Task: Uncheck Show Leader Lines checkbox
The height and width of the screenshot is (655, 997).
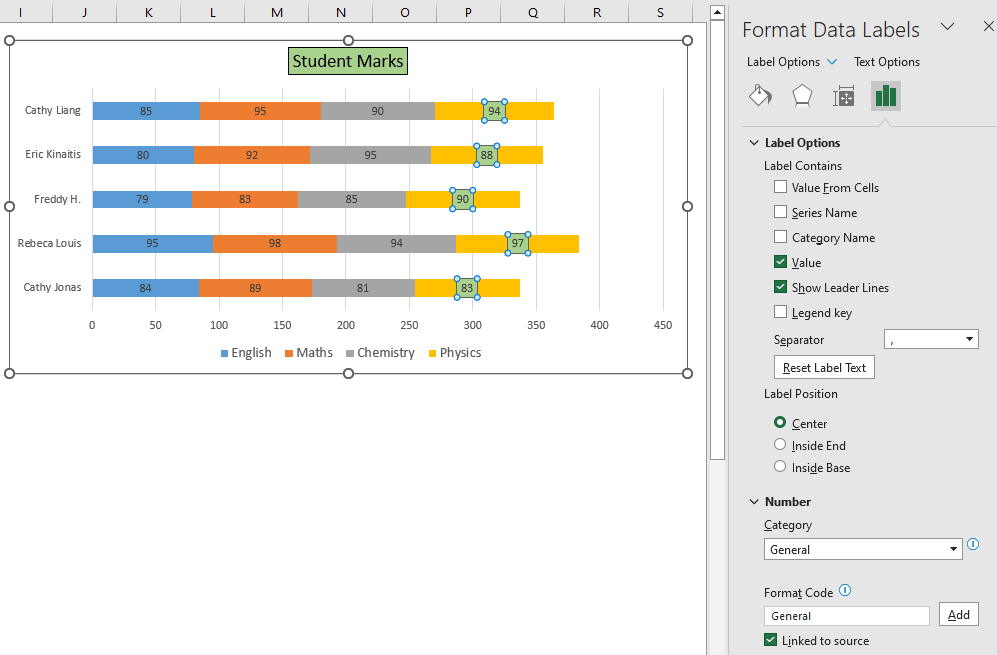Action: pyautogui.click(x=780, y=287)
